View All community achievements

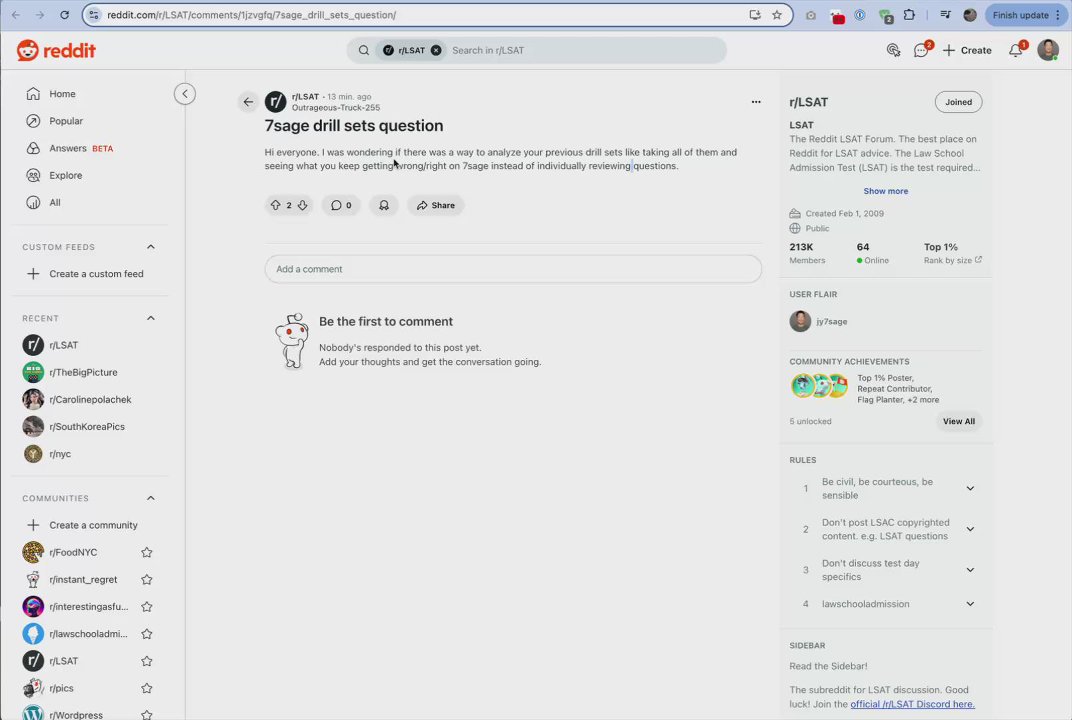pos(959,421)
